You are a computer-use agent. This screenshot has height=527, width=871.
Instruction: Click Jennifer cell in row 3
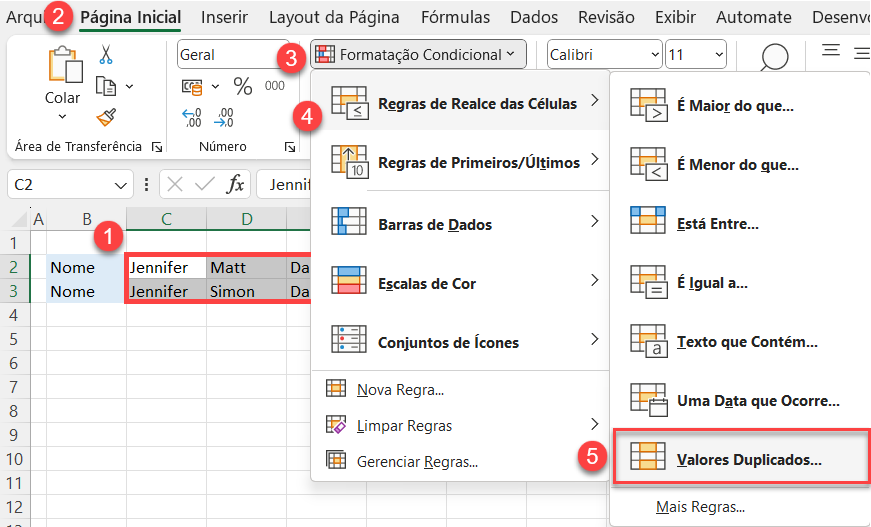click(166, 292)
